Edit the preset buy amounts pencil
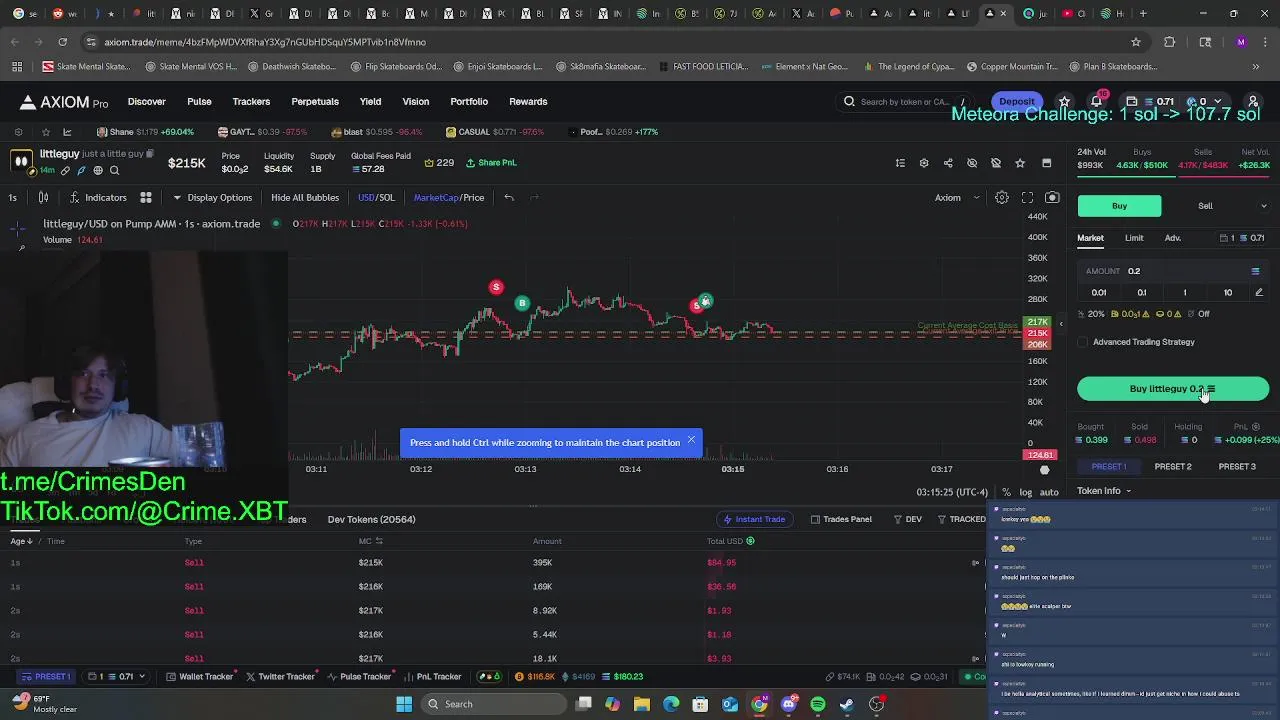Image resolution: width=1280 pixels, height=720 pixels. click(1259, 292)
